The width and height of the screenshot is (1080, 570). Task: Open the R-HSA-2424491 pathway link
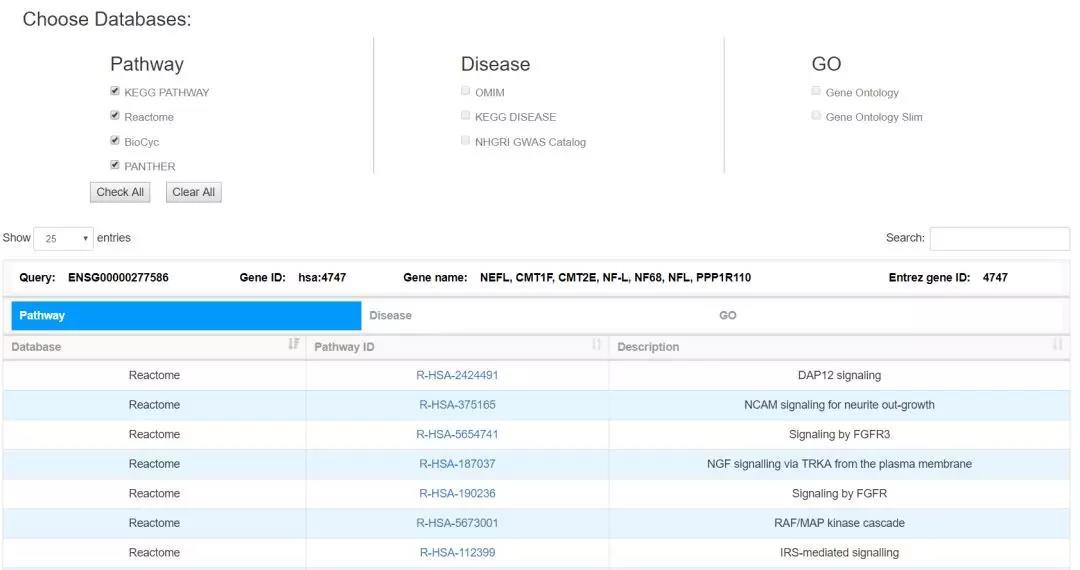pos(457,375)
